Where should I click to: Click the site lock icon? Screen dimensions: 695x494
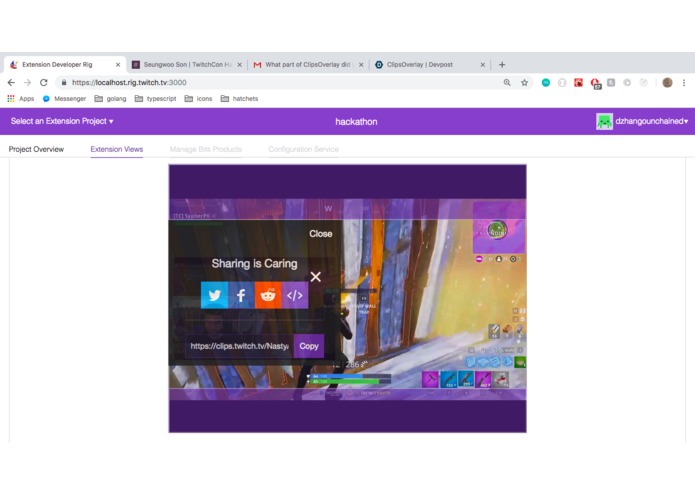(x=64, y=82)
